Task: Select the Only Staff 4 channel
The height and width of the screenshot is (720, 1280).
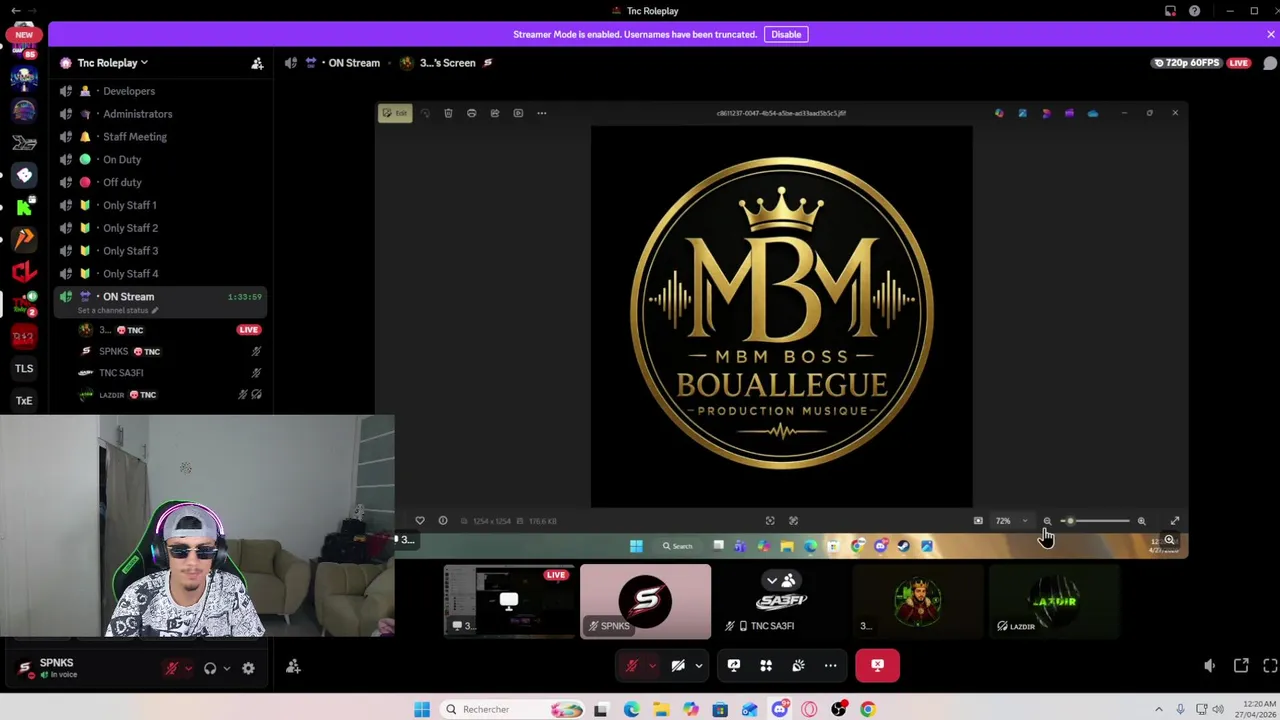Action: click(160, 274)
